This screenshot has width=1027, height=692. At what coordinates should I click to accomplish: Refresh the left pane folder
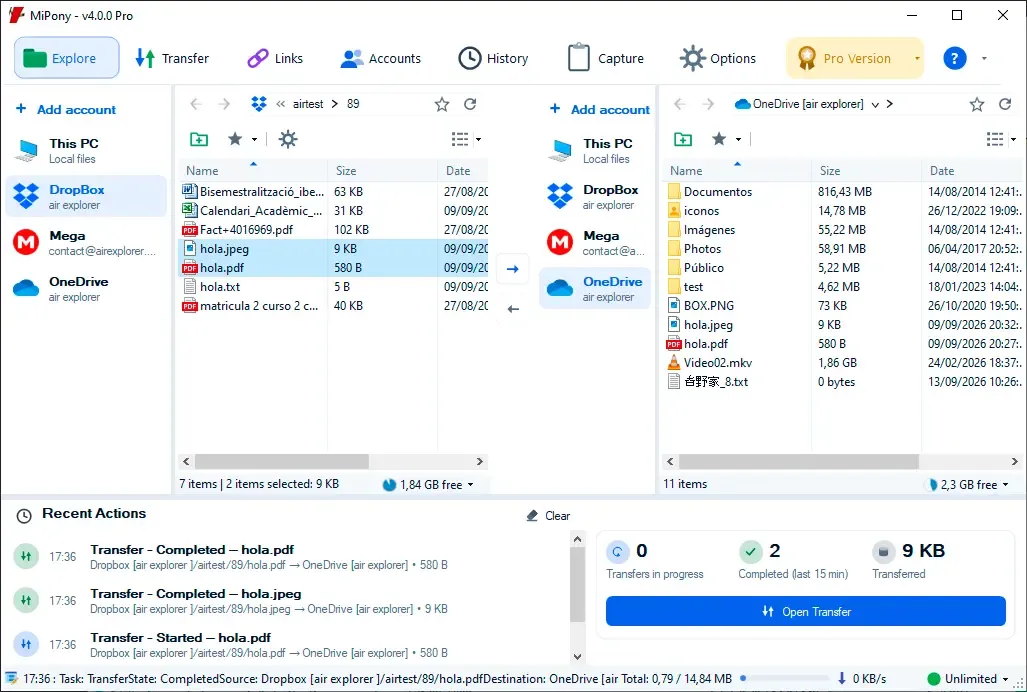click(x=470, y=104)
